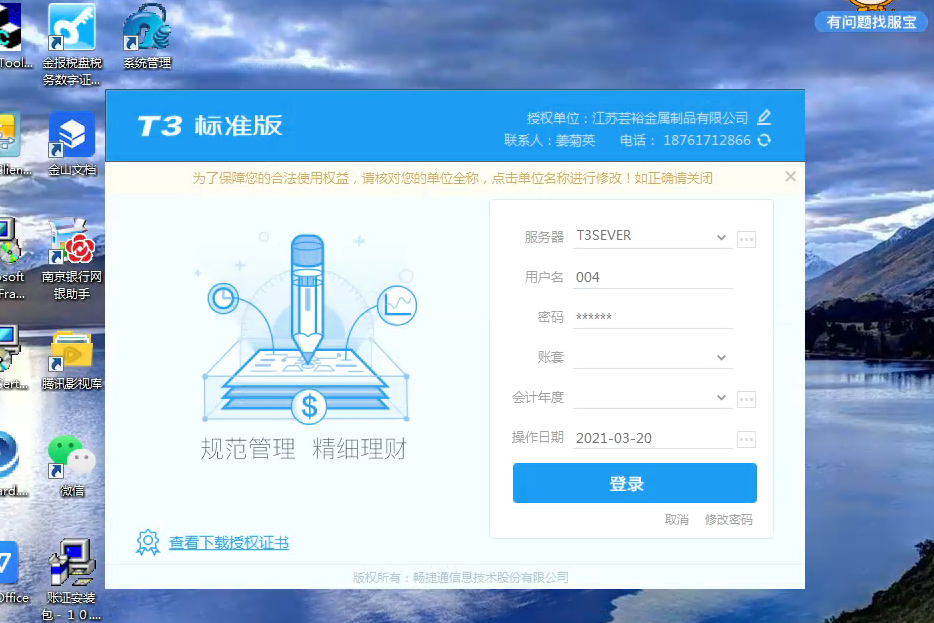Close the yellow notice banner
Screen dimensions: 934x623
[x=790, y=176]
